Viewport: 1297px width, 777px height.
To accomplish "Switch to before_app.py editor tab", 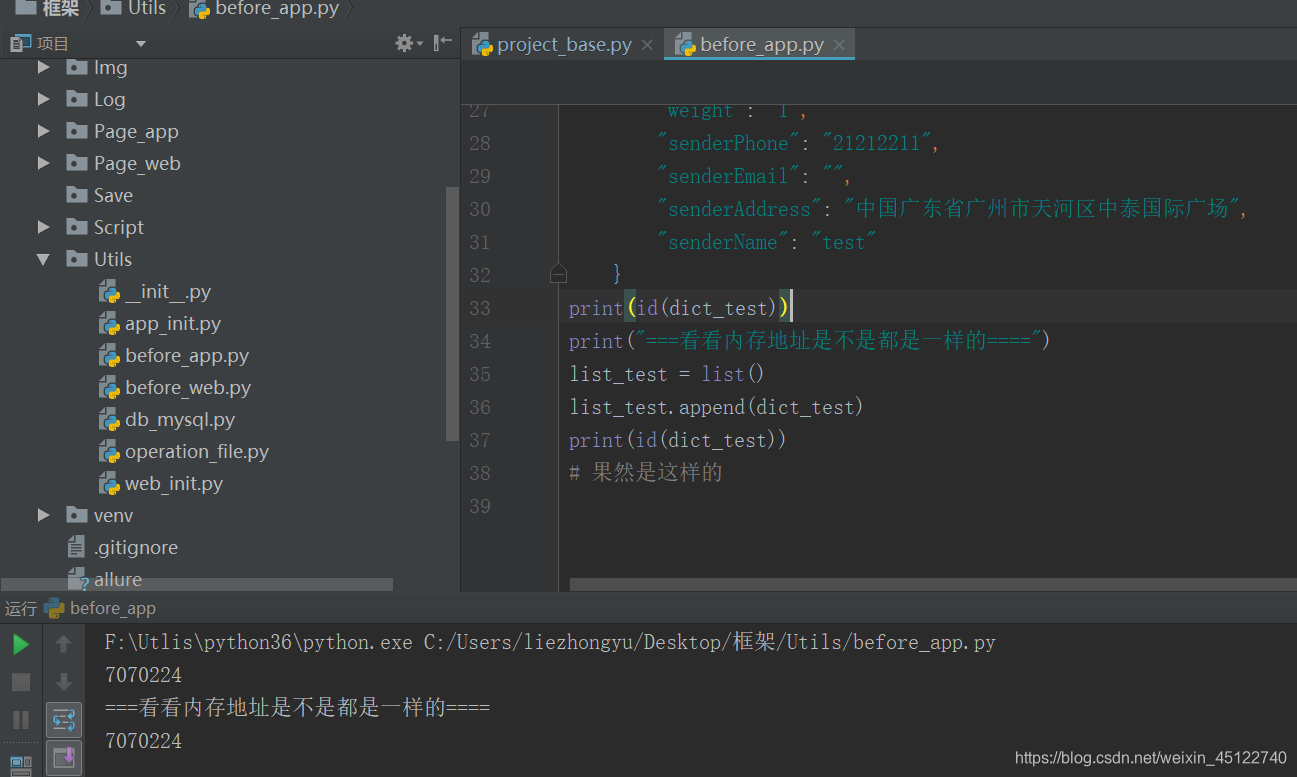I will click(762, 44).
